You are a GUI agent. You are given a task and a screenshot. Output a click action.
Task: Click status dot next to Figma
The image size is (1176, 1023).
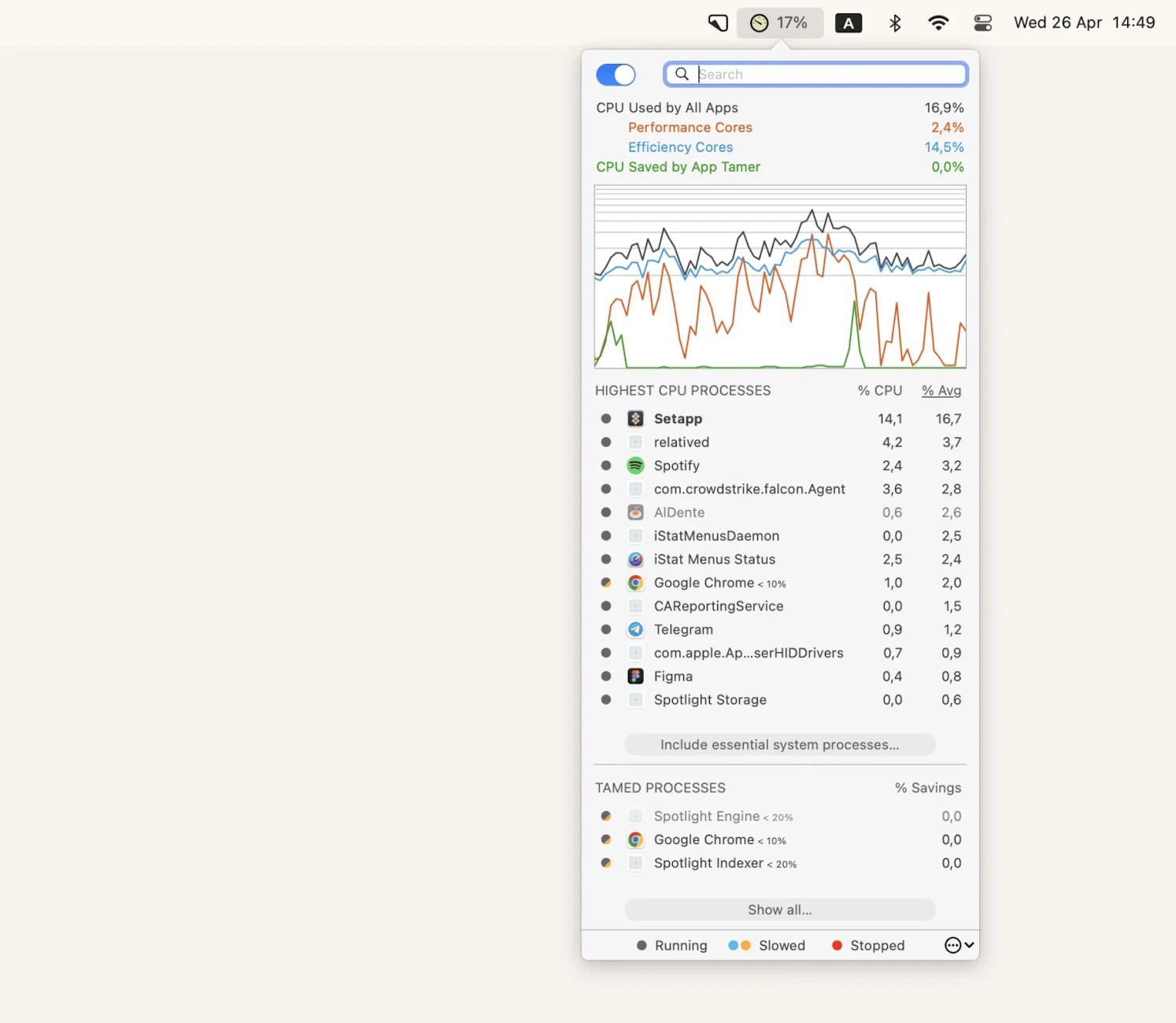606,676
